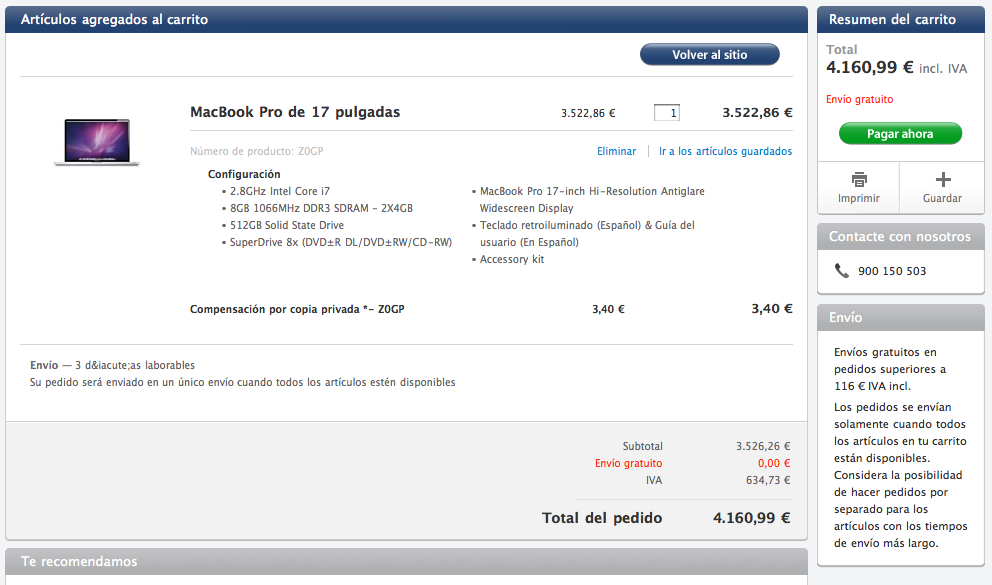992x585 pixels.
Task: Remove the MacBook Pro via Eliminar link
Action: [616, 151]
